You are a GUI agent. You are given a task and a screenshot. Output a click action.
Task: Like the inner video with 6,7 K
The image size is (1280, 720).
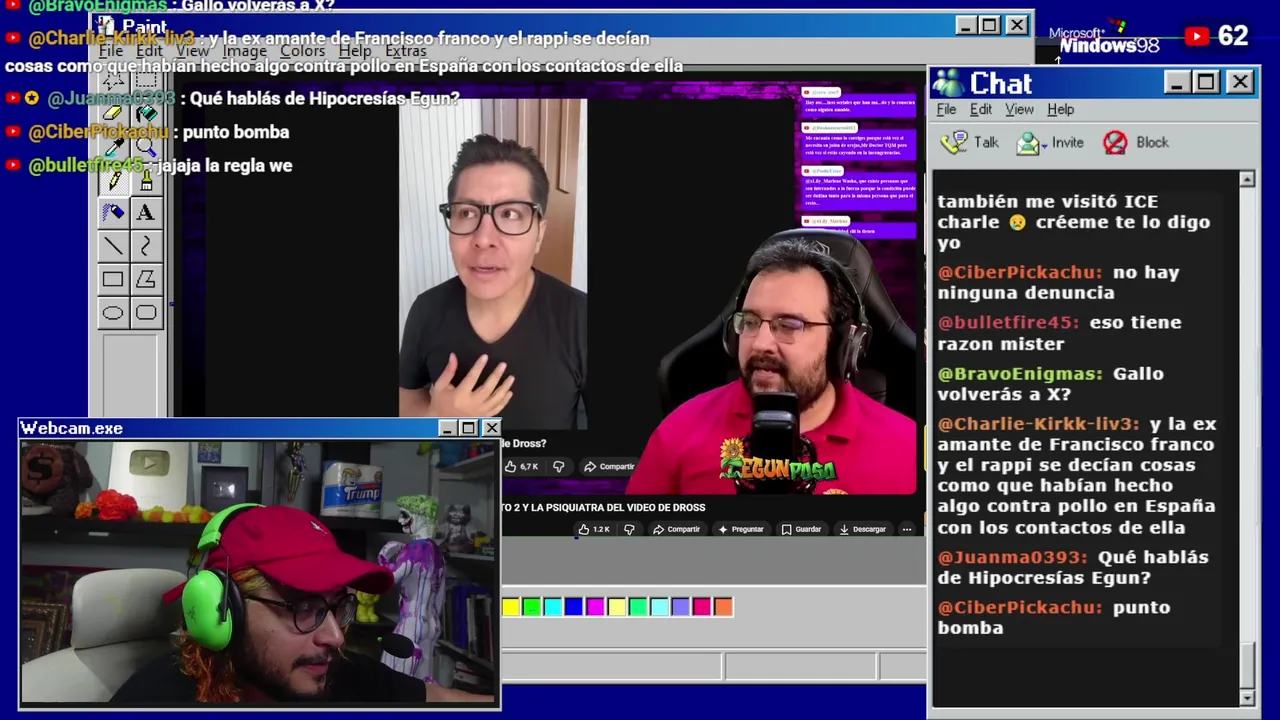(510, 466)
